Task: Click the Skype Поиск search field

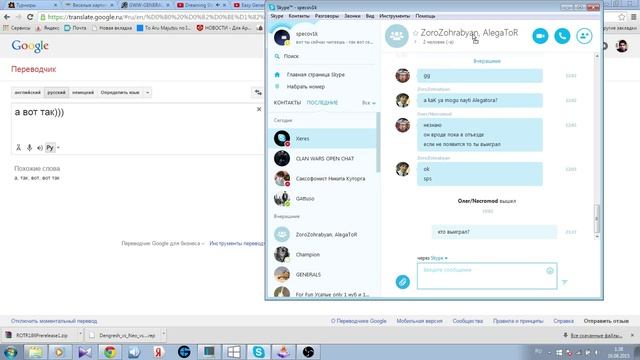Action: point(324,56)
